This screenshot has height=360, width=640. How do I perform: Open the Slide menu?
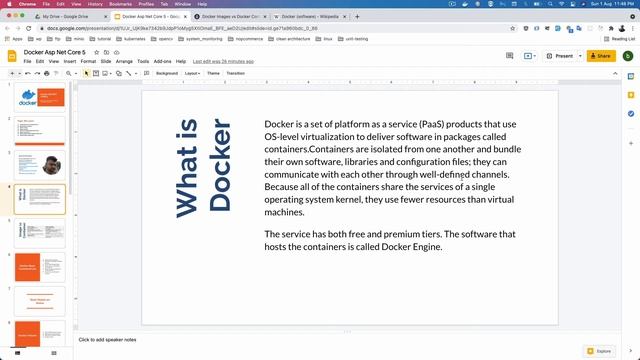click(106, 61)
